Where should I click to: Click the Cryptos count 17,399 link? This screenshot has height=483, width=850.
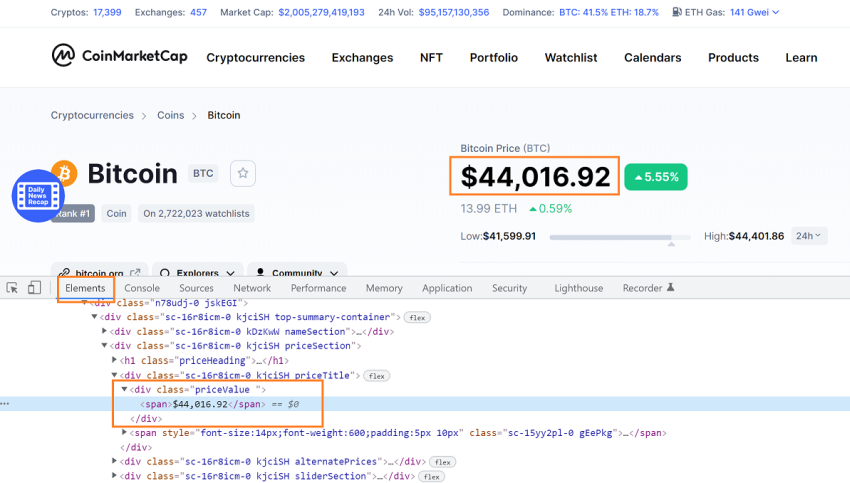(107, 12)
